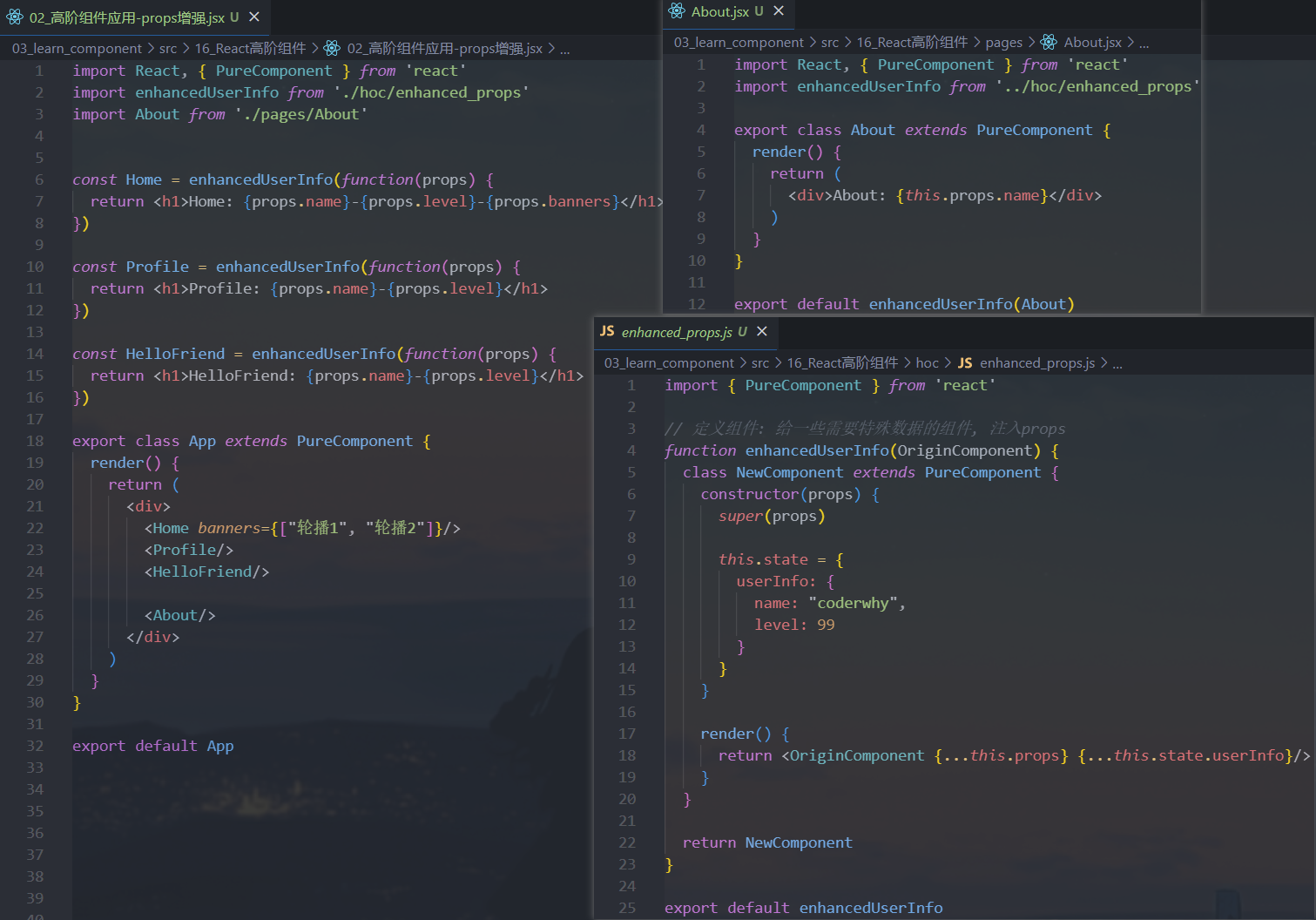Click the Chinese comment line in enhanced_props.js
1316x920 pixels.
pos(865,429)
